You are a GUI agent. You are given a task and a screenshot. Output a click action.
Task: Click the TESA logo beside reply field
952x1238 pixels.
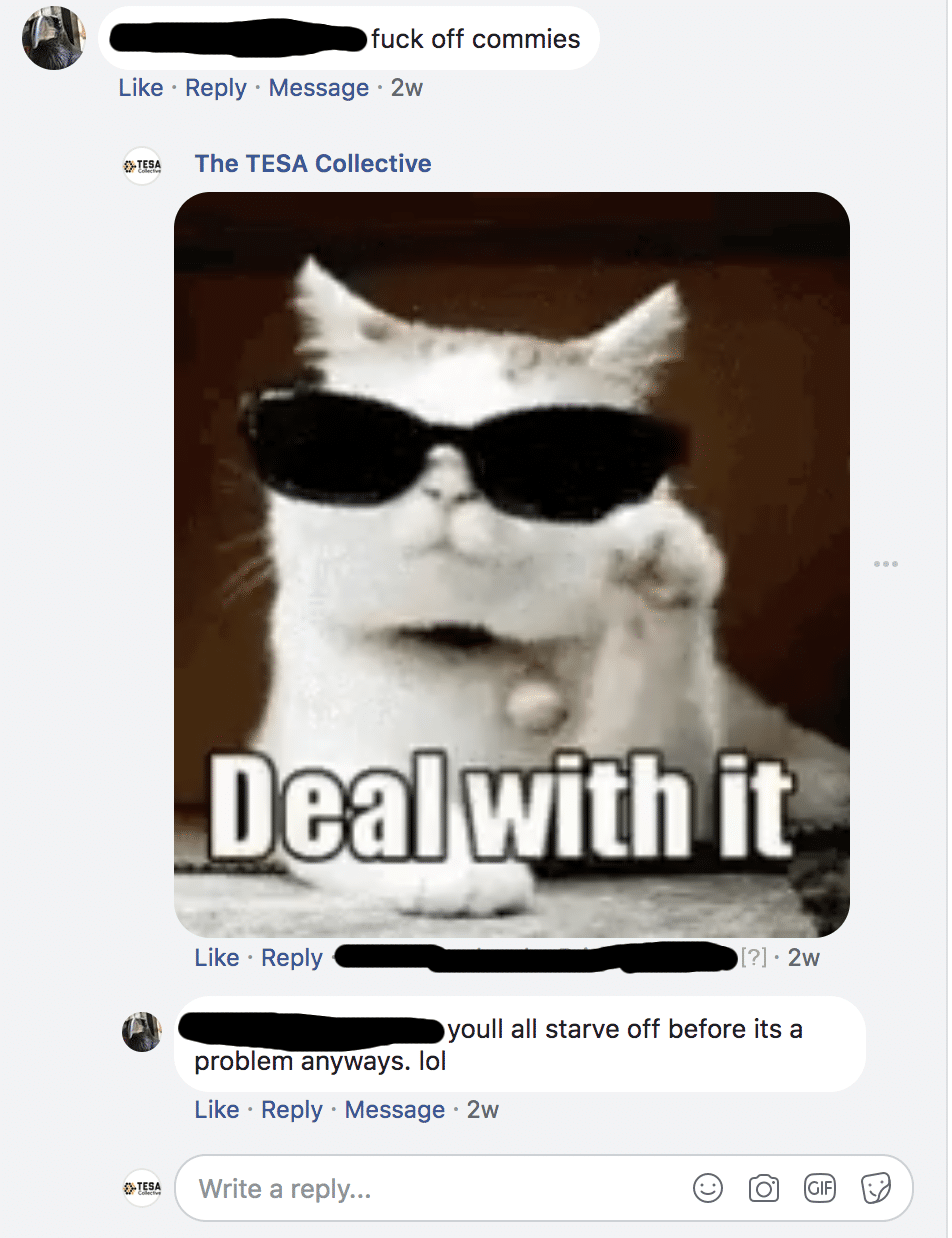pos(142,1188)
